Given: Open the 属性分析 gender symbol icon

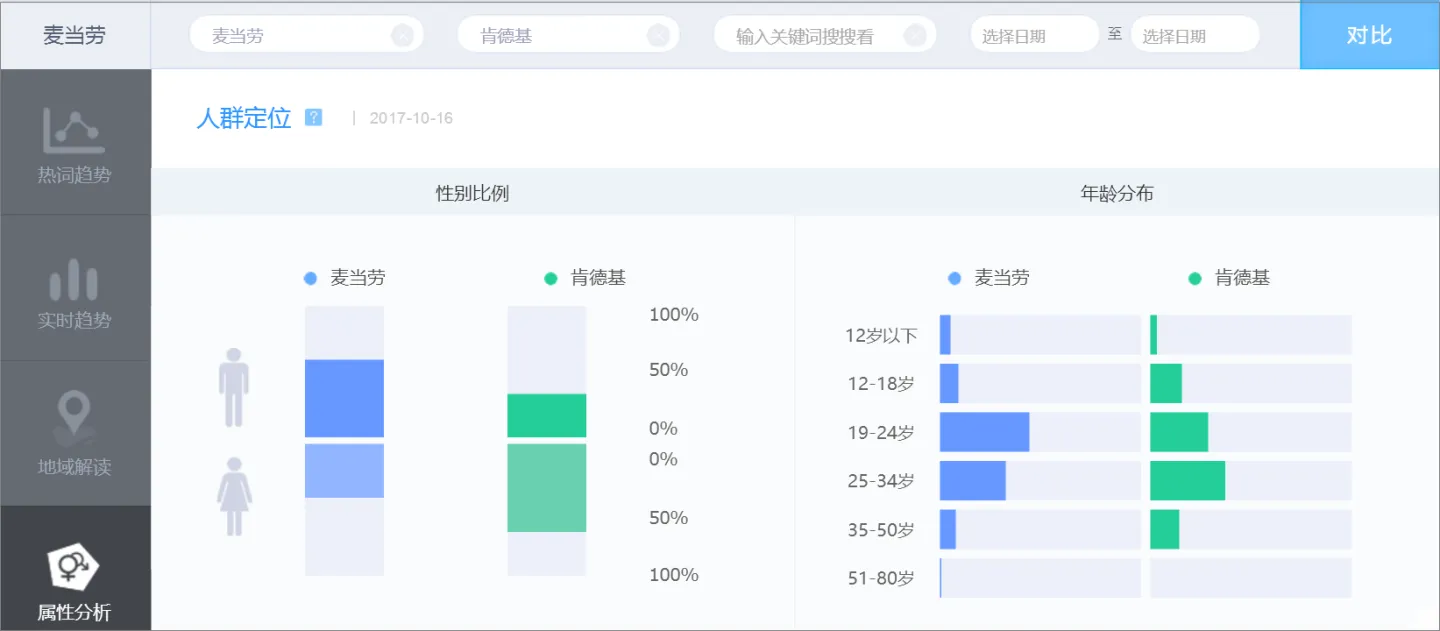Looking at the screenshot, I should coord(74,567).
